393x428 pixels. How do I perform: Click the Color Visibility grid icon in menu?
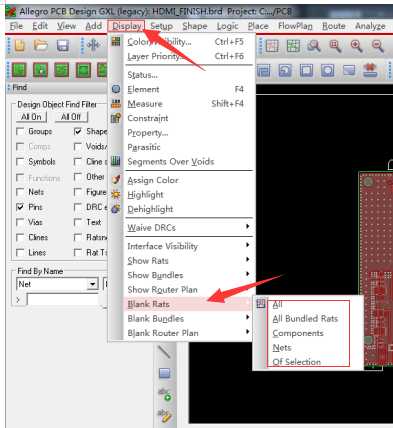coord(116,41)
